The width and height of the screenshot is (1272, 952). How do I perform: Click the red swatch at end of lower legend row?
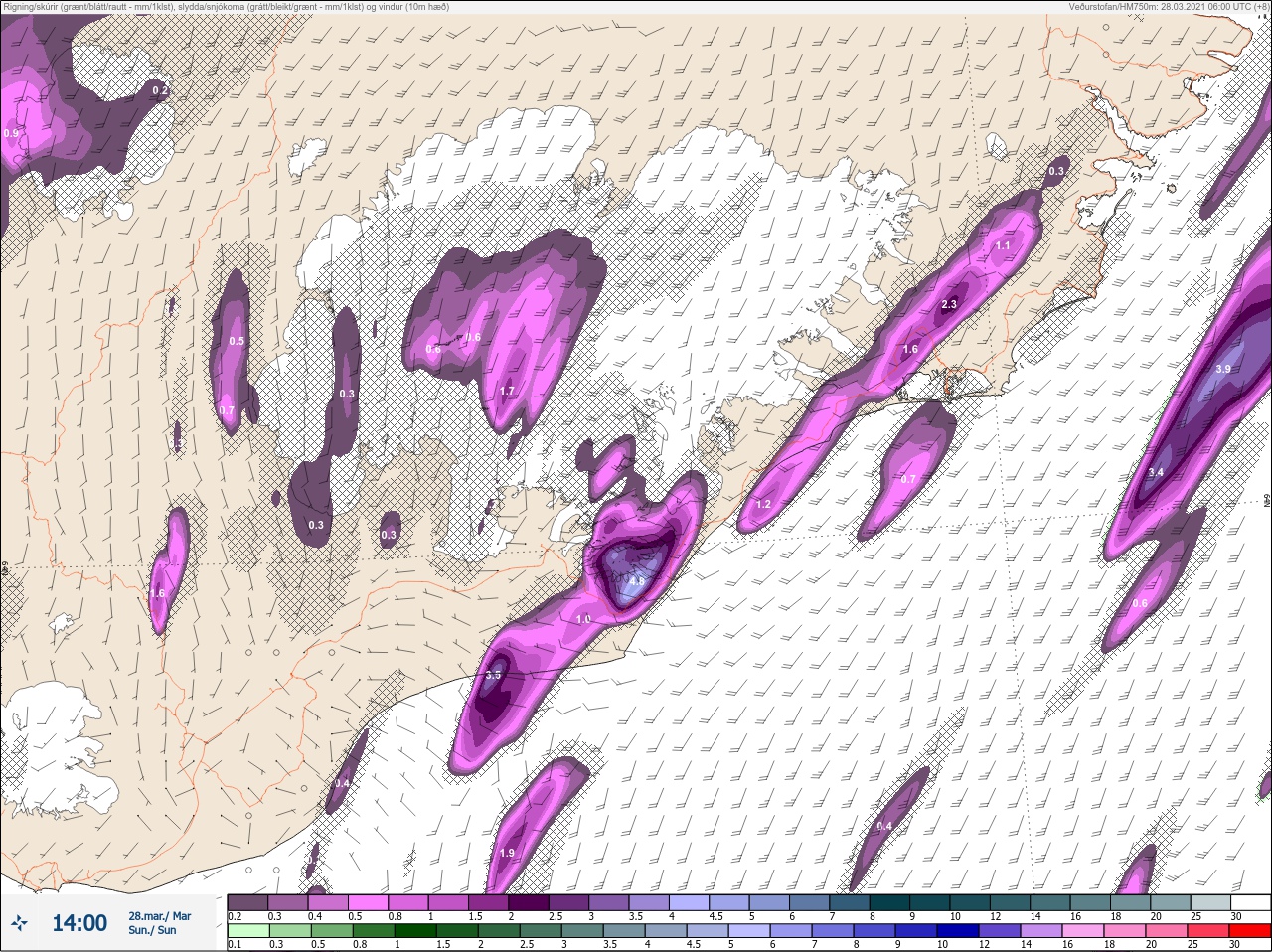click(1250, 931)
